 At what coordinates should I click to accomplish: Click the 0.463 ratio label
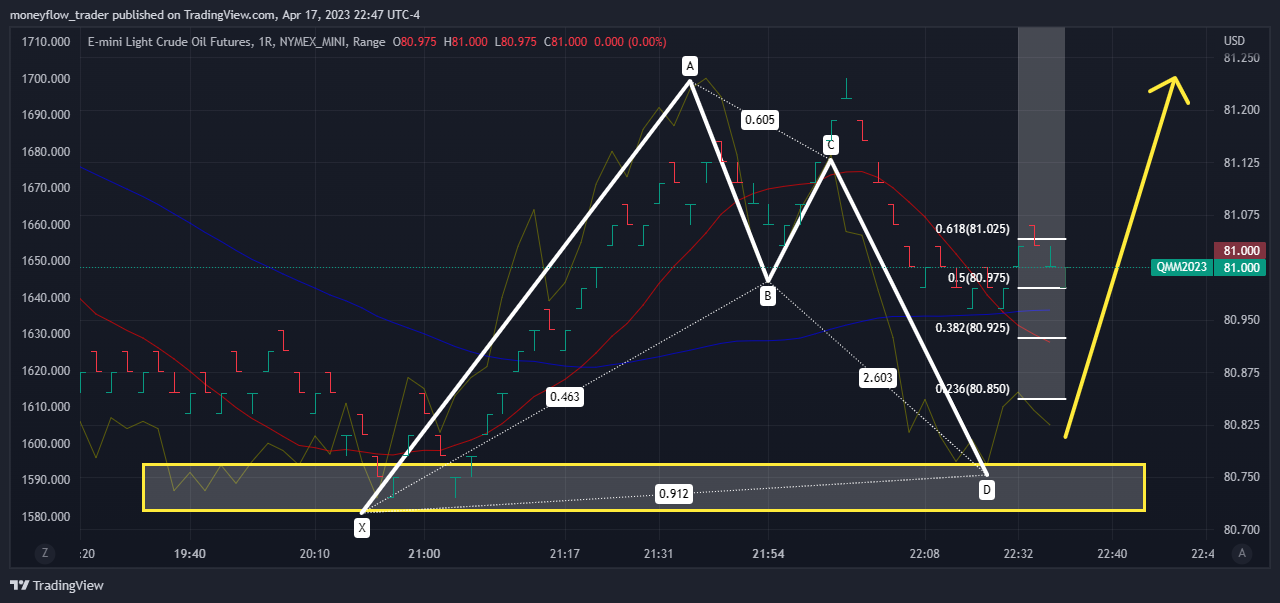coord(565,397)
